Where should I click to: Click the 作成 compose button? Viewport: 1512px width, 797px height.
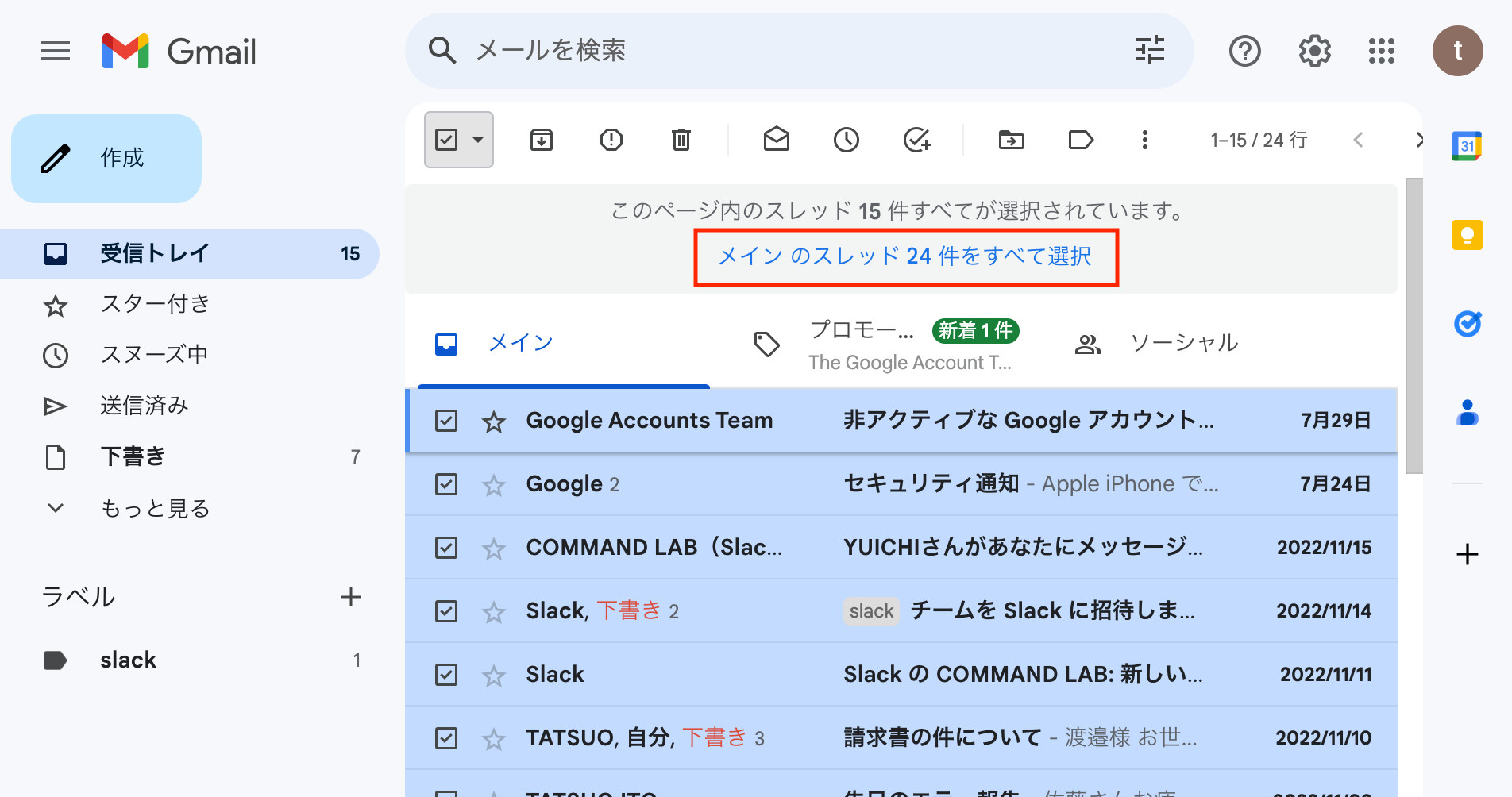point(106,159)
